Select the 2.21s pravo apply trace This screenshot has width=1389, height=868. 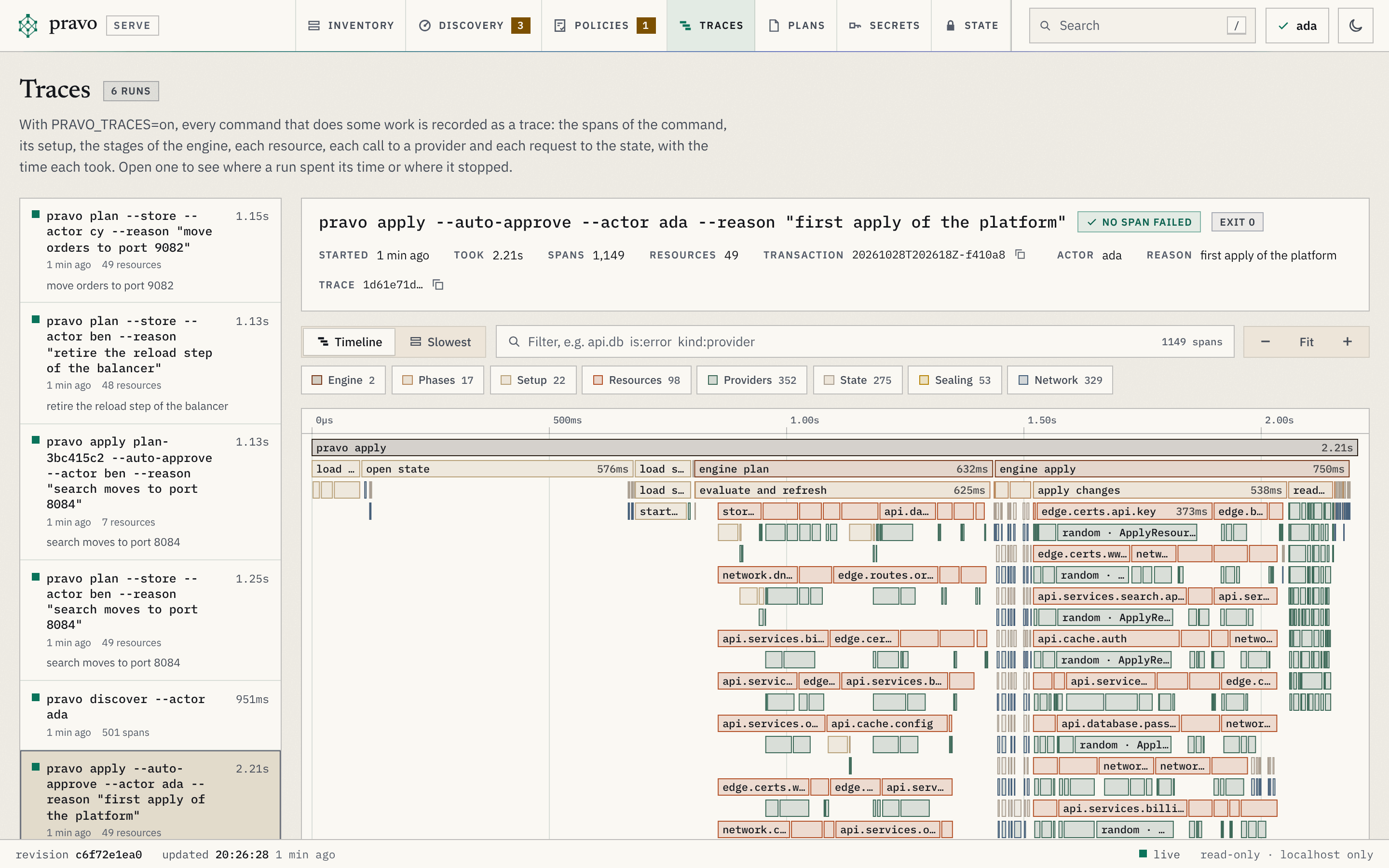pyautogui.click(x=150, y=796)
